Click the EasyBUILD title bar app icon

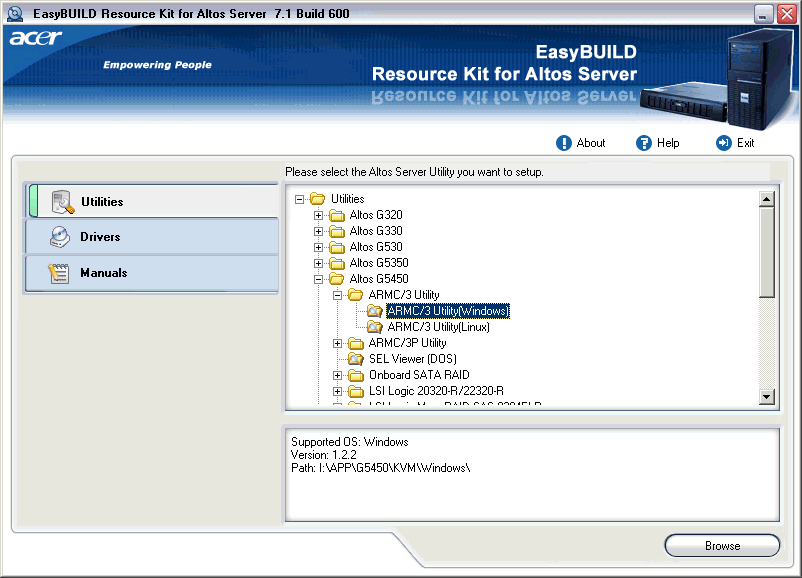pyautogui.click(x=15, y=14)
